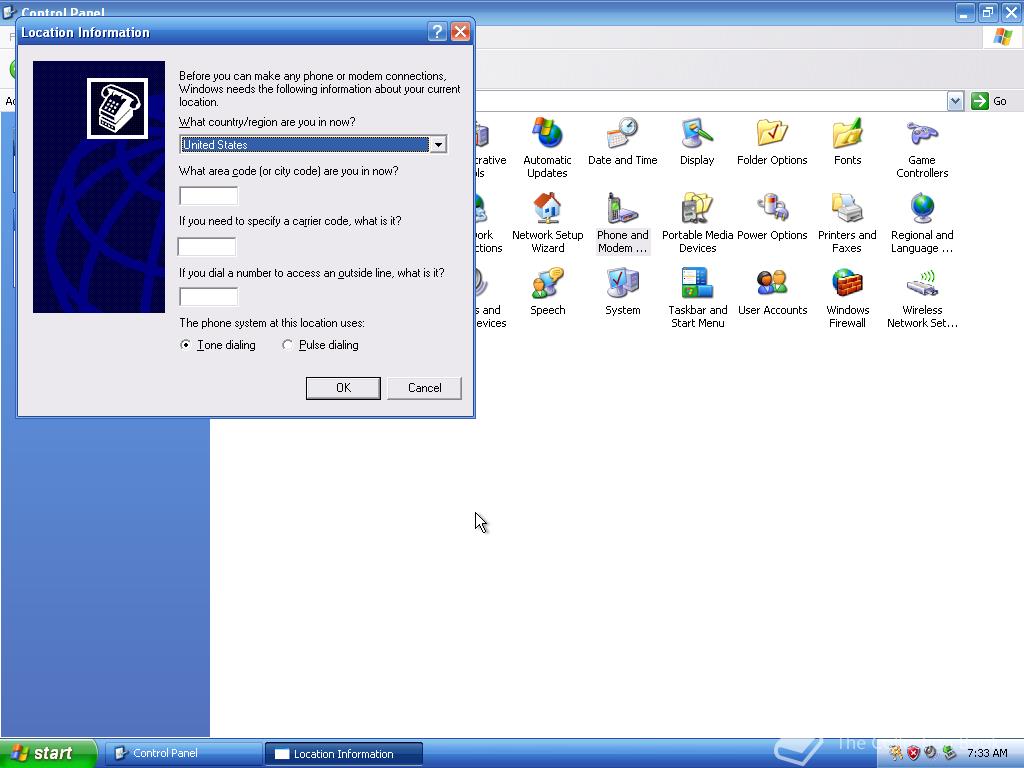The image size is (1024, 768).
Task: Switch to Control Panel taskbar button
Action: click(x=182, y=753)
